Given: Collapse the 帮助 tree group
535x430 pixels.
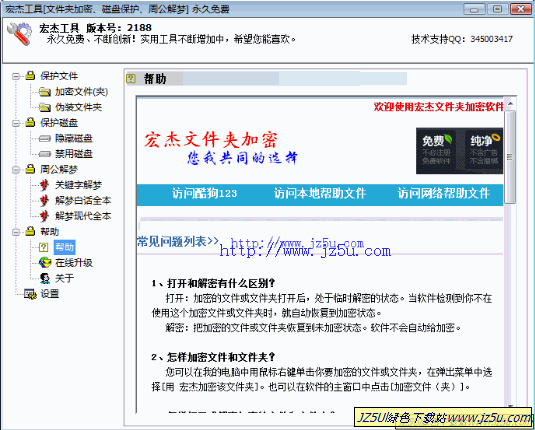Looking at the screenshot, I should click(16, 232).
